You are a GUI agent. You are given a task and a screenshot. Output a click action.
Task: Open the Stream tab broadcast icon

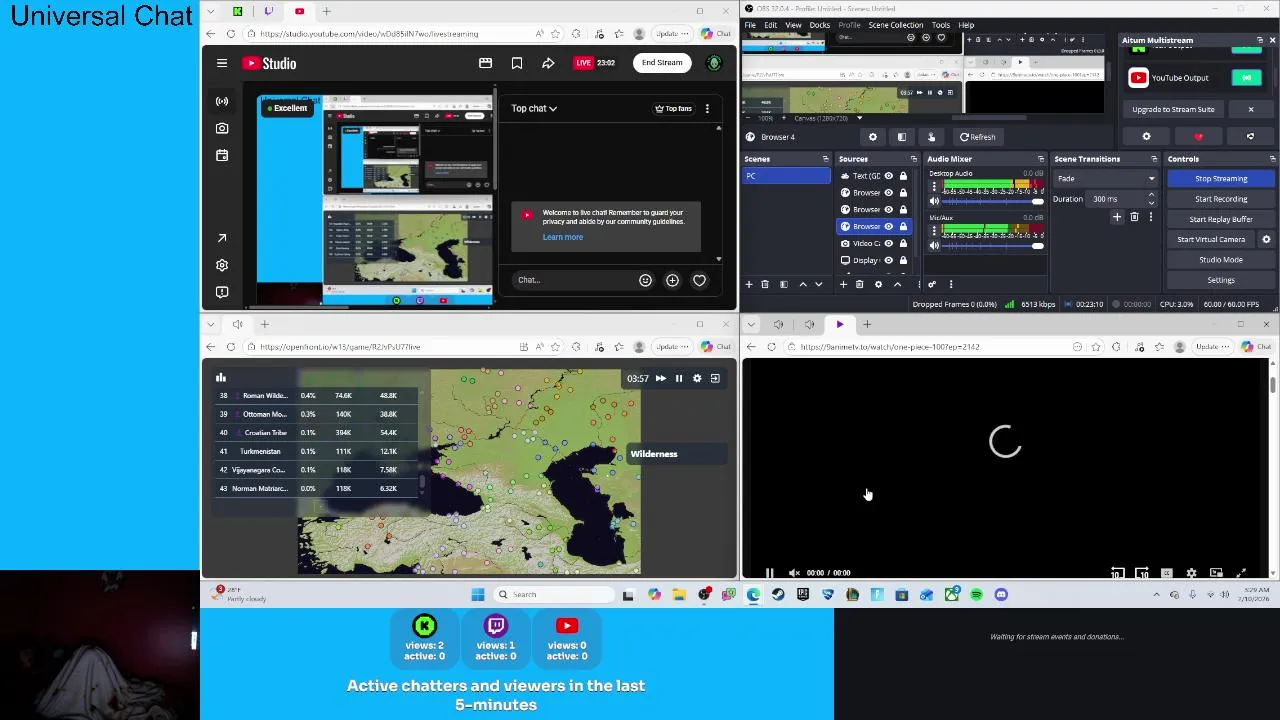(x=222, y=101)
